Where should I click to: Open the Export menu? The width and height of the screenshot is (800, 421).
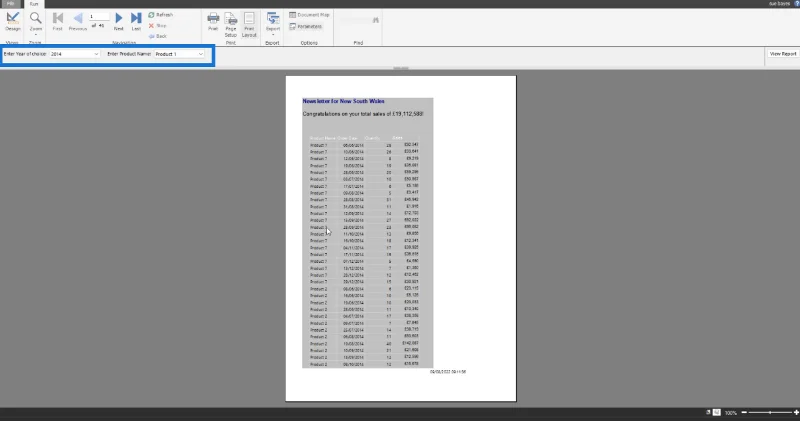(x=273, y=23)
